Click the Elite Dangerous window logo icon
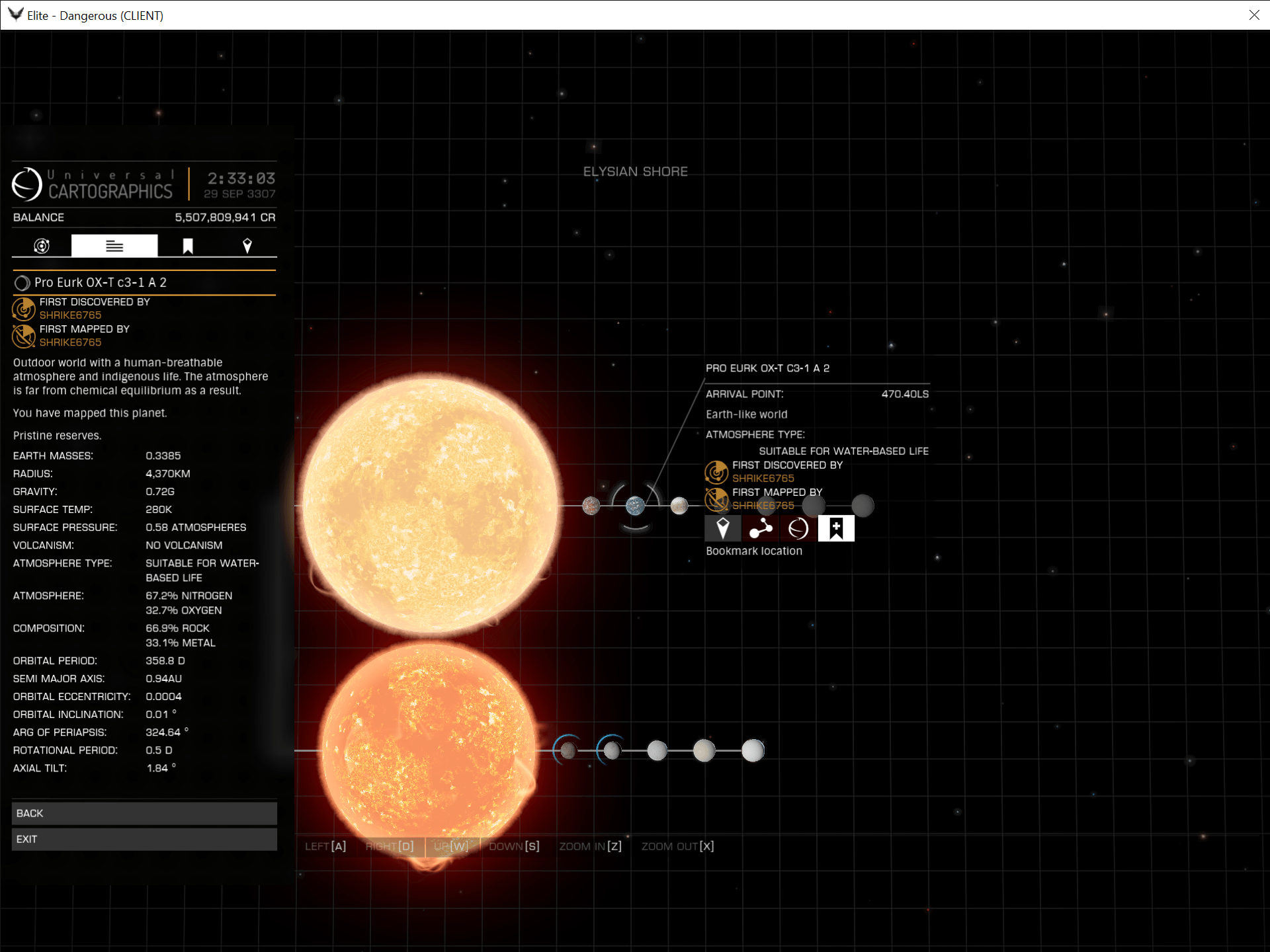The image size is (1270, 952). [15, 15]
